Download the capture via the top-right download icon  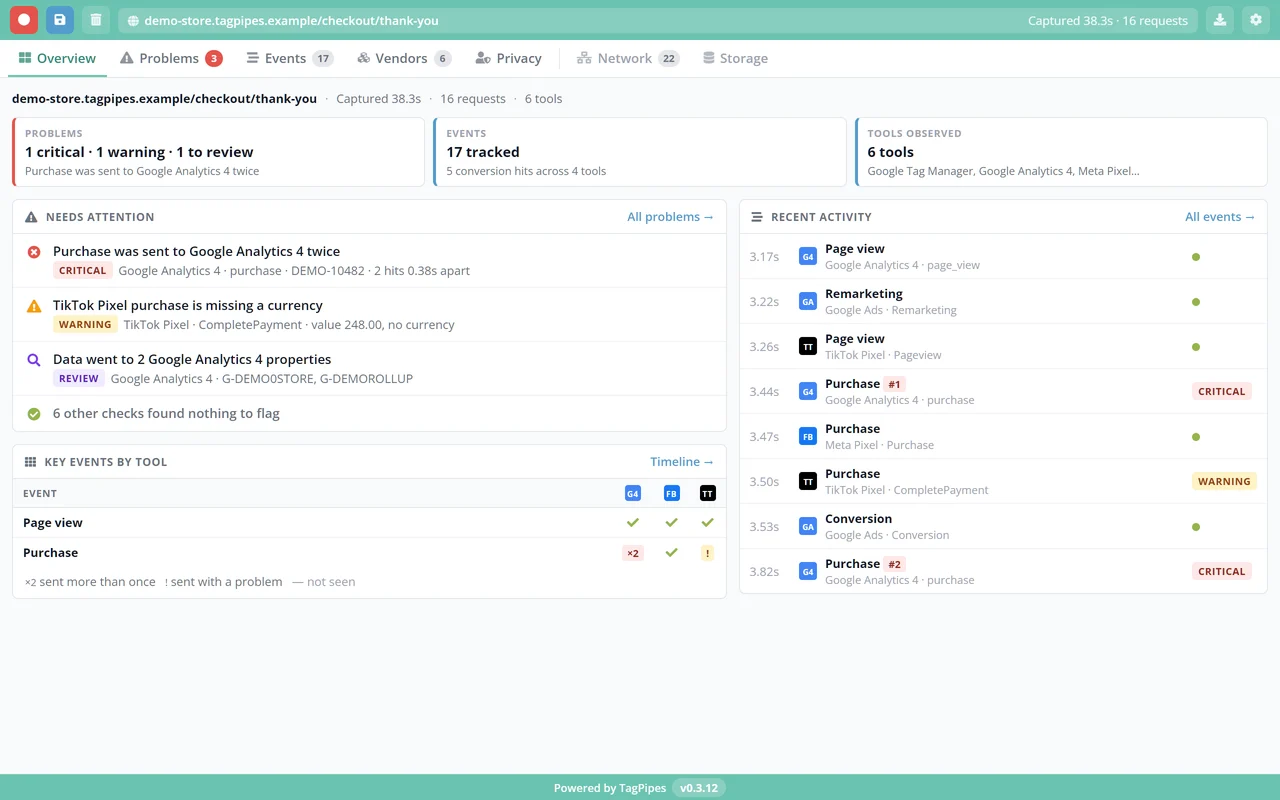click(1220, 20)
